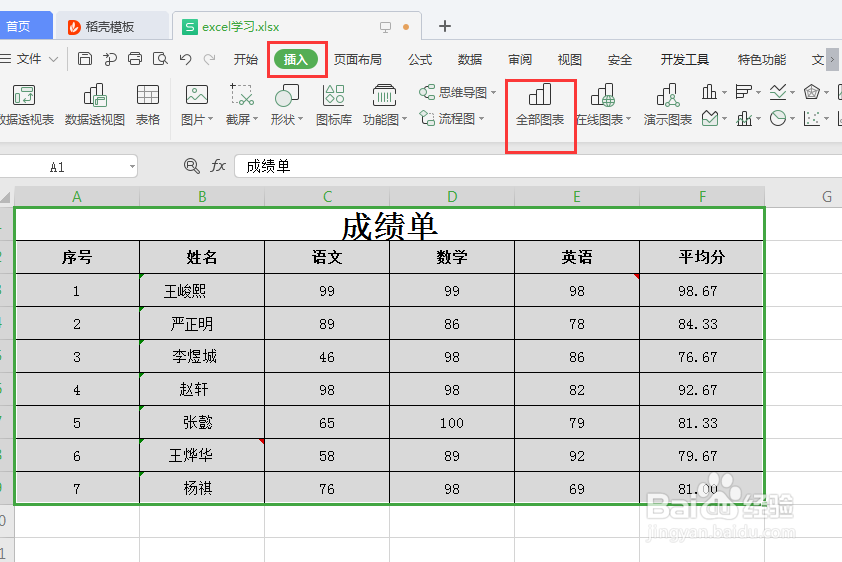Insert a 流程图 flowchart

448,118
